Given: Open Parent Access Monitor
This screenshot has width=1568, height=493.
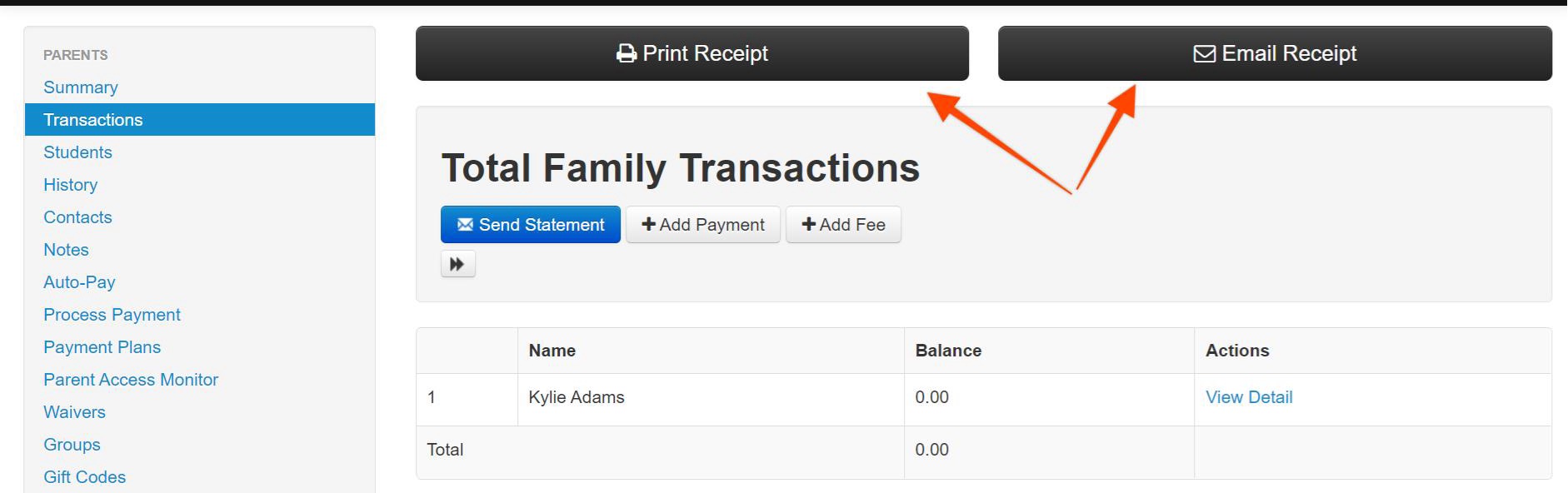Looking at the screenshot, I should click(131, 380).
